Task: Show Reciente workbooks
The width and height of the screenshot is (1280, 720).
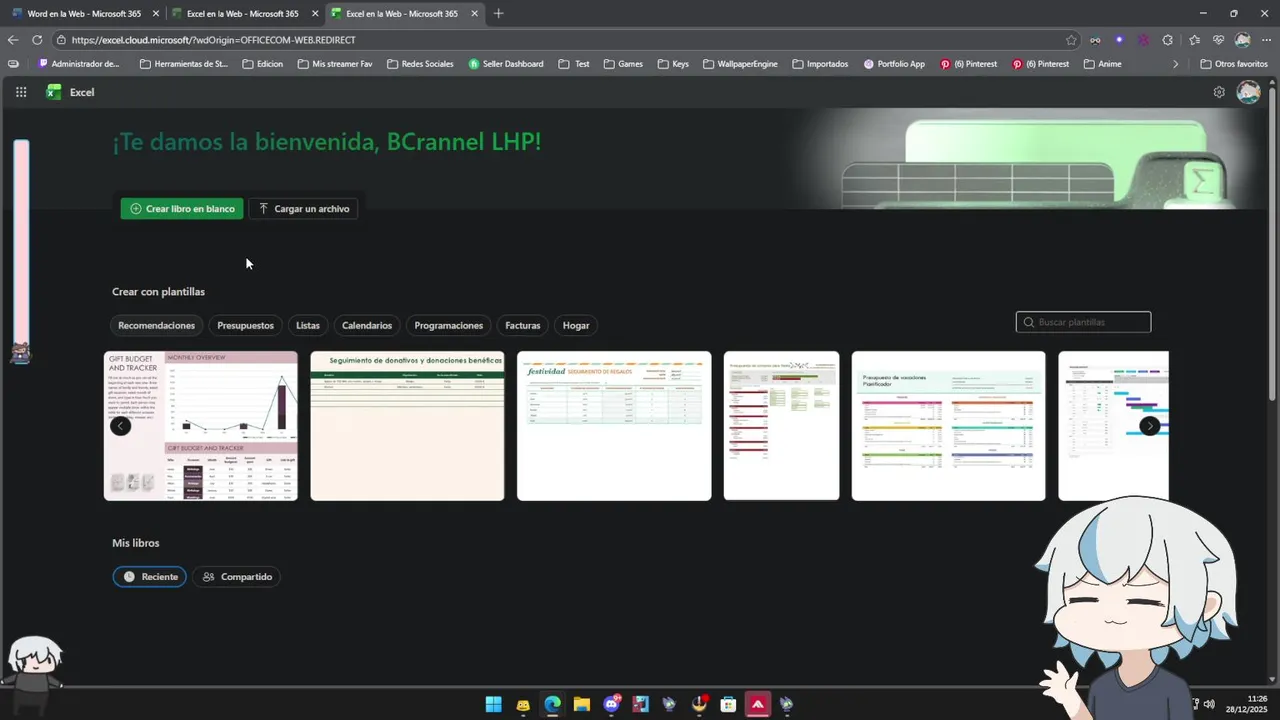Action: click(x=150, y=577)
